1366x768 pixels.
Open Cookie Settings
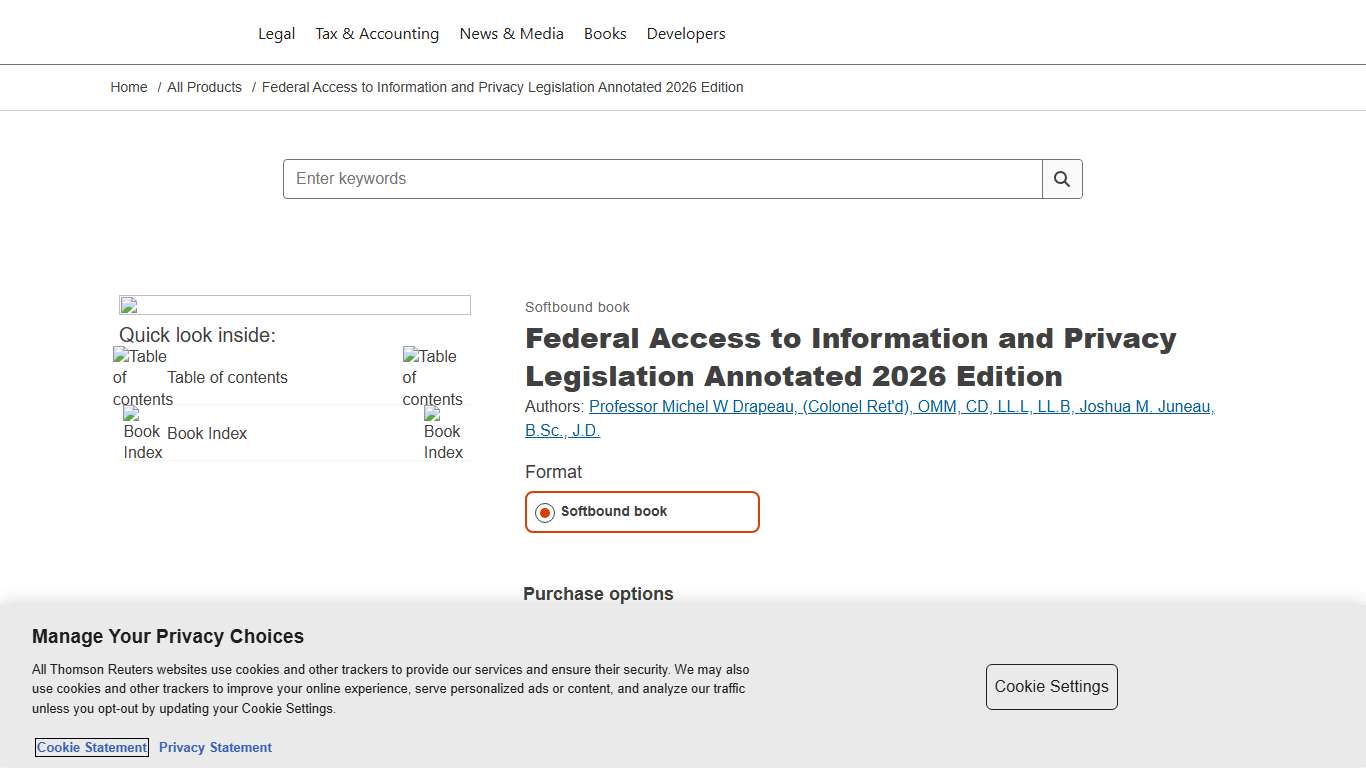coord(1051,687)
